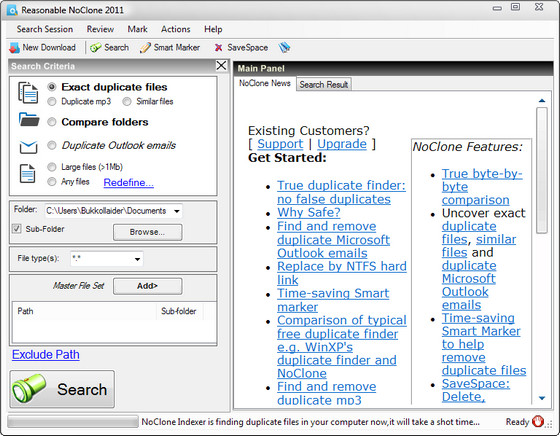Open Replace by NTFS hard link

[342, 273]
